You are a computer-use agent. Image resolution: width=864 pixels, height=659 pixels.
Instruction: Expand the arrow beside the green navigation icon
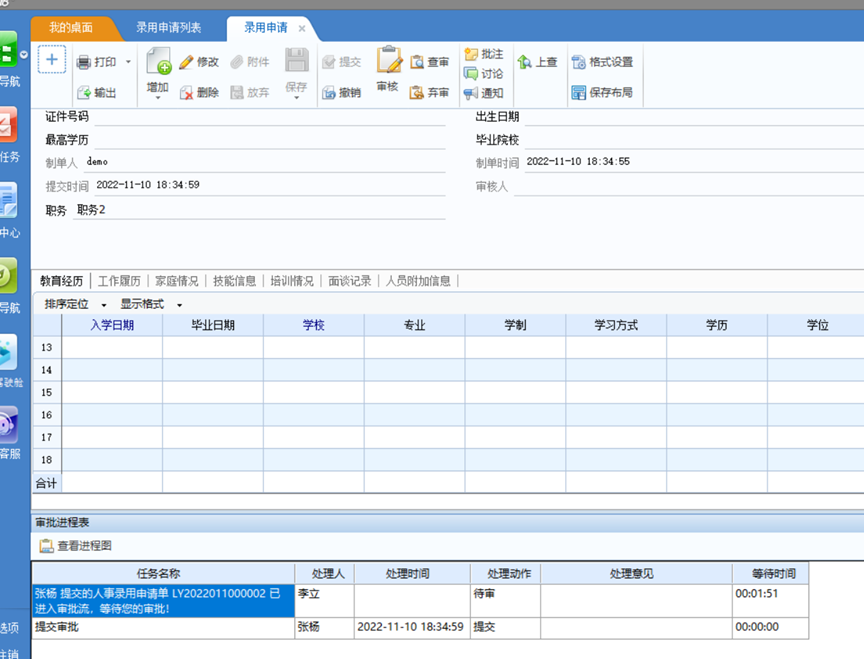point(24,55)
